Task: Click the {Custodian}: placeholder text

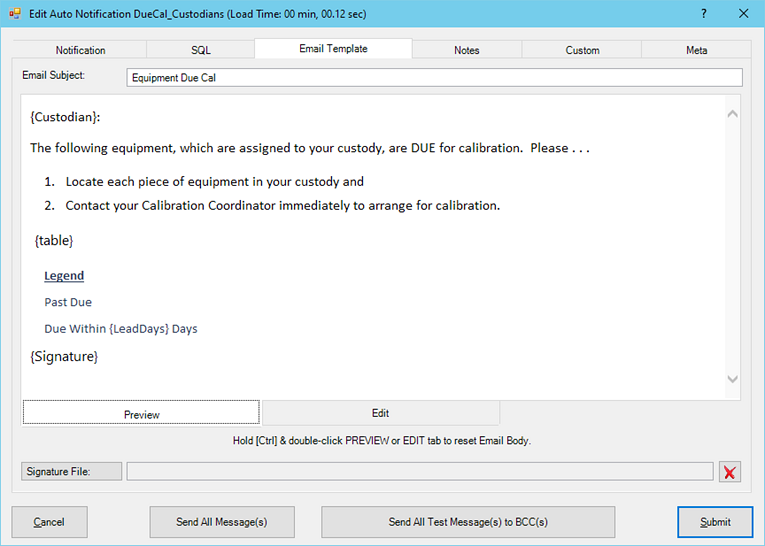Action: pyautogui.click(x=65, y=117)
